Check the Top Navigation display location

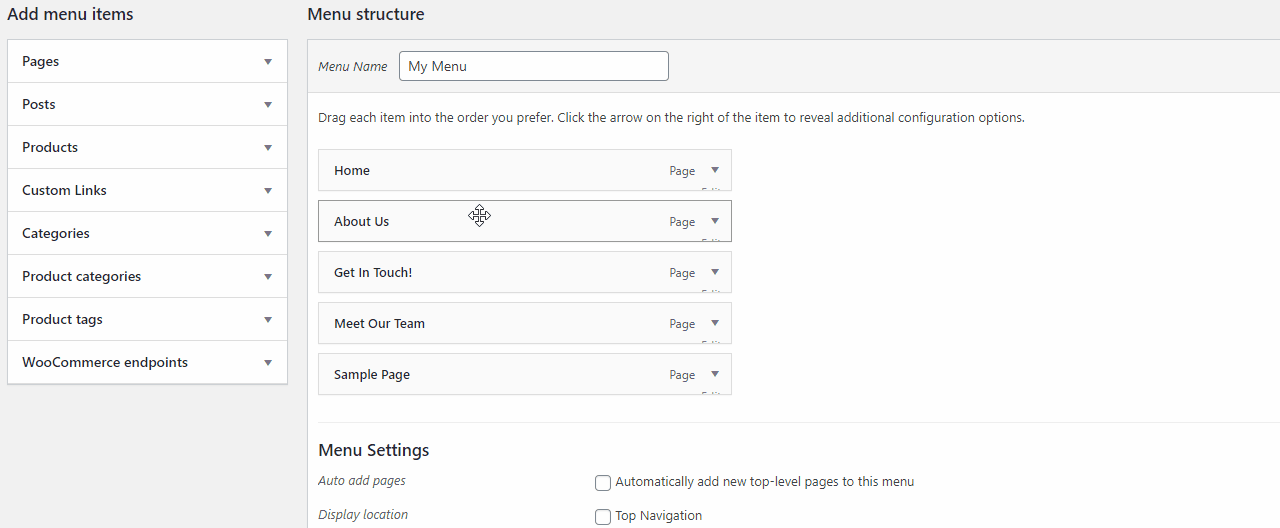coord(603,517)
